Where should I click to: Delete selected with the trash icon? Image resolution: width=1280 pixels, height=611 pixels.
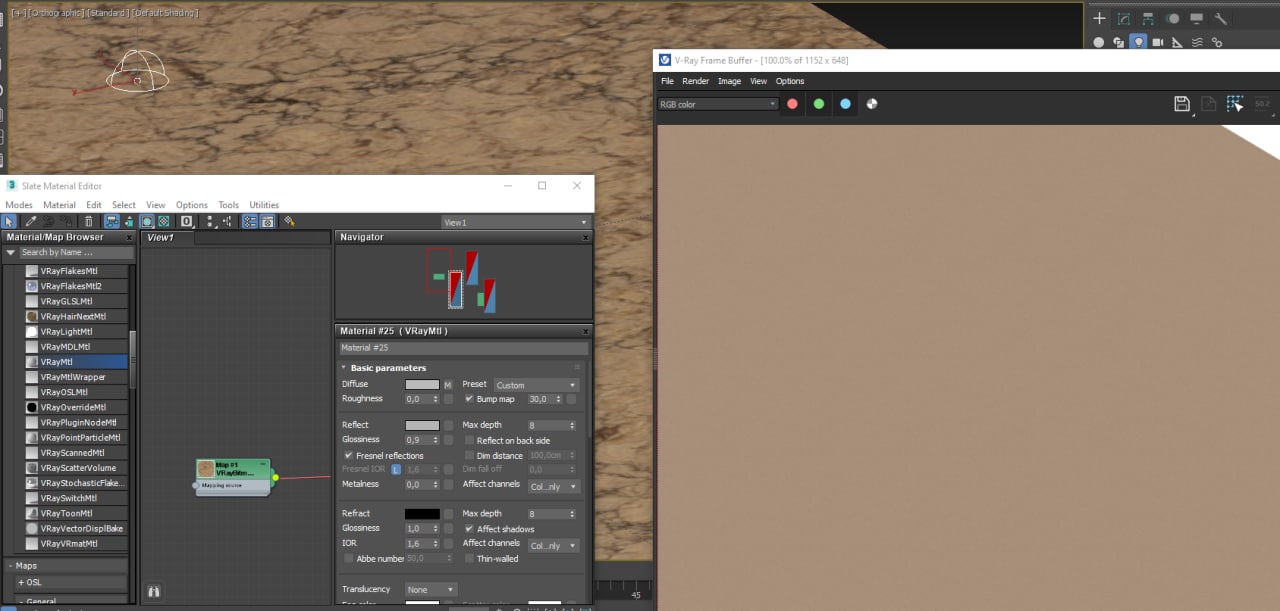(89, 222)
